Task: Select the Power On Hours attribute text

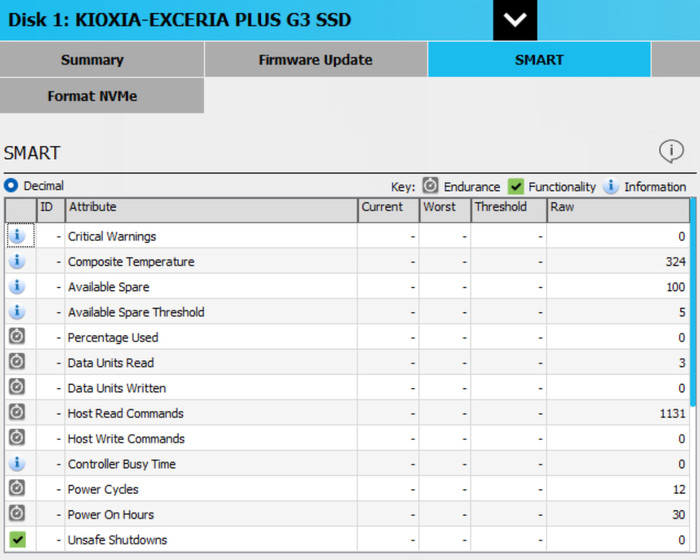Action: (x=111, y=514)
